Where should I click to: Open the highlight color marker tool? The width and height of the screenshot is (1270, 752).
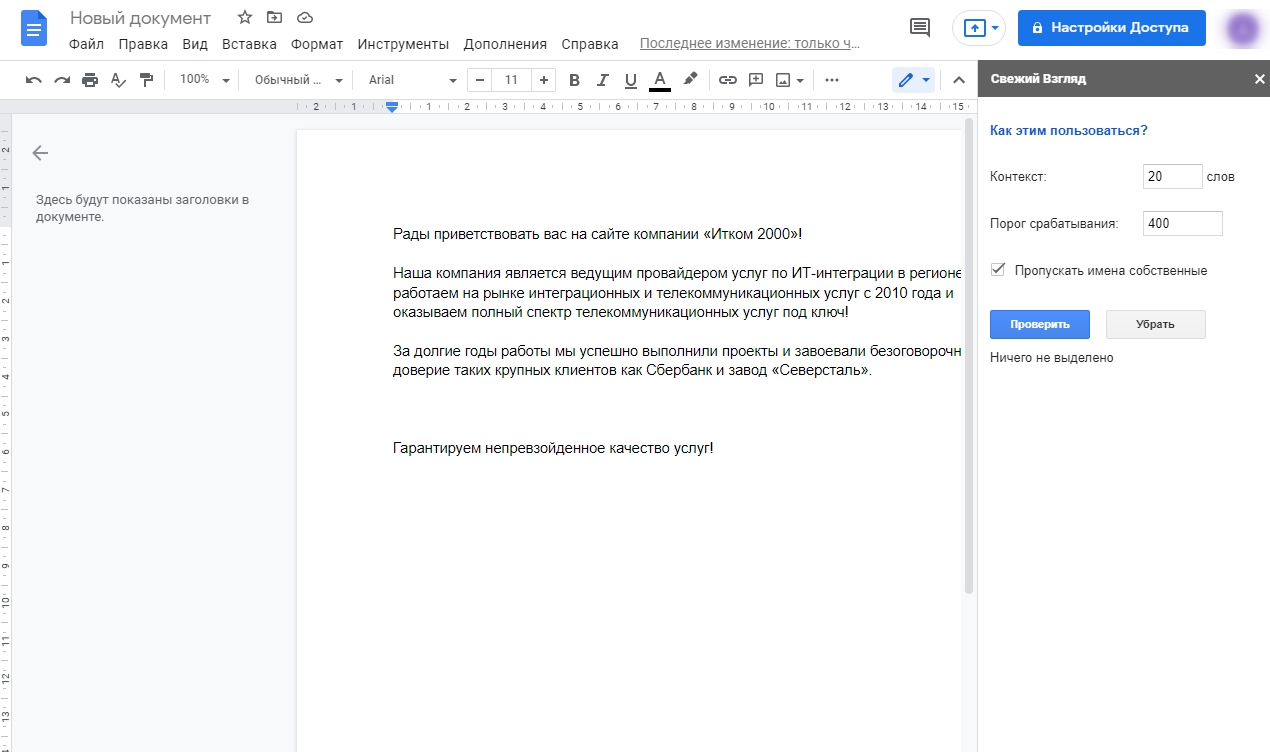click(690, 80)
